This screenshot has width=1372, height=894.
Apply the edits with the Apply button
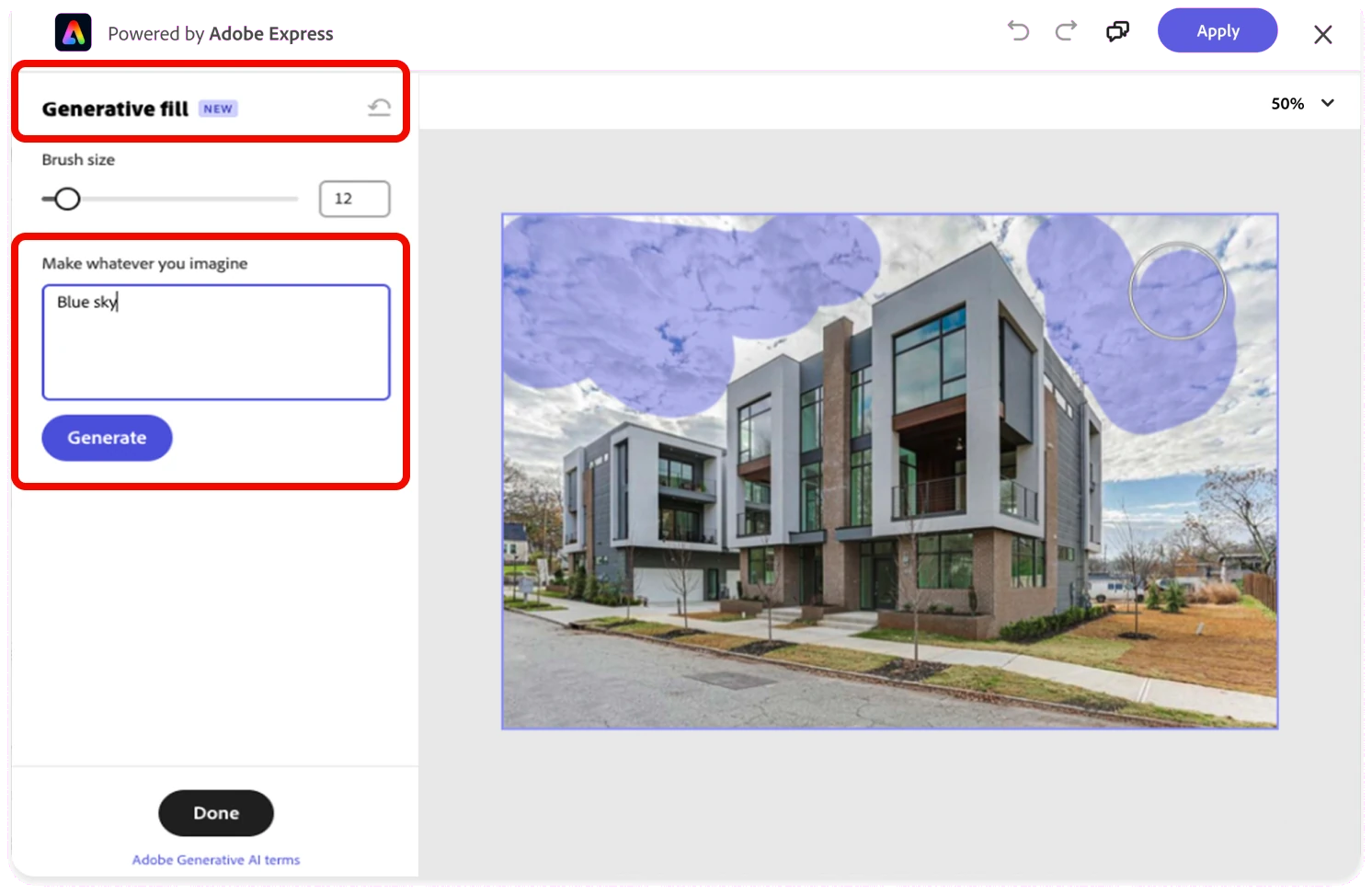point(1218,30)
